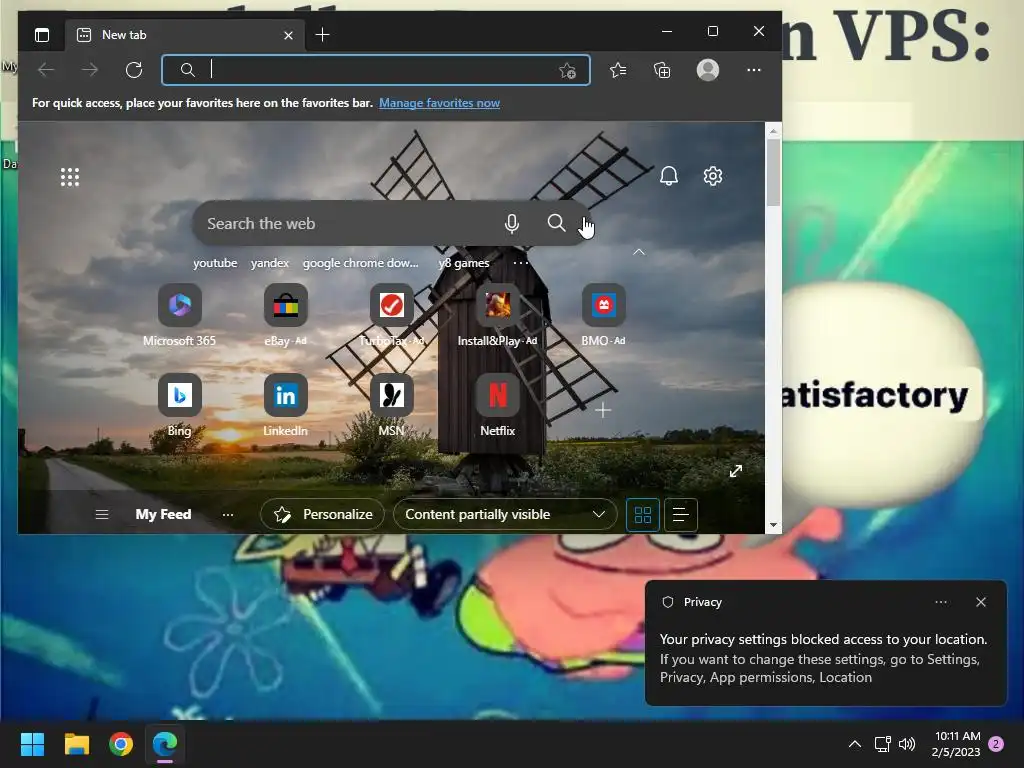Open the Netflix quick link
The image size is (1024, 768).
click(498, 405)
